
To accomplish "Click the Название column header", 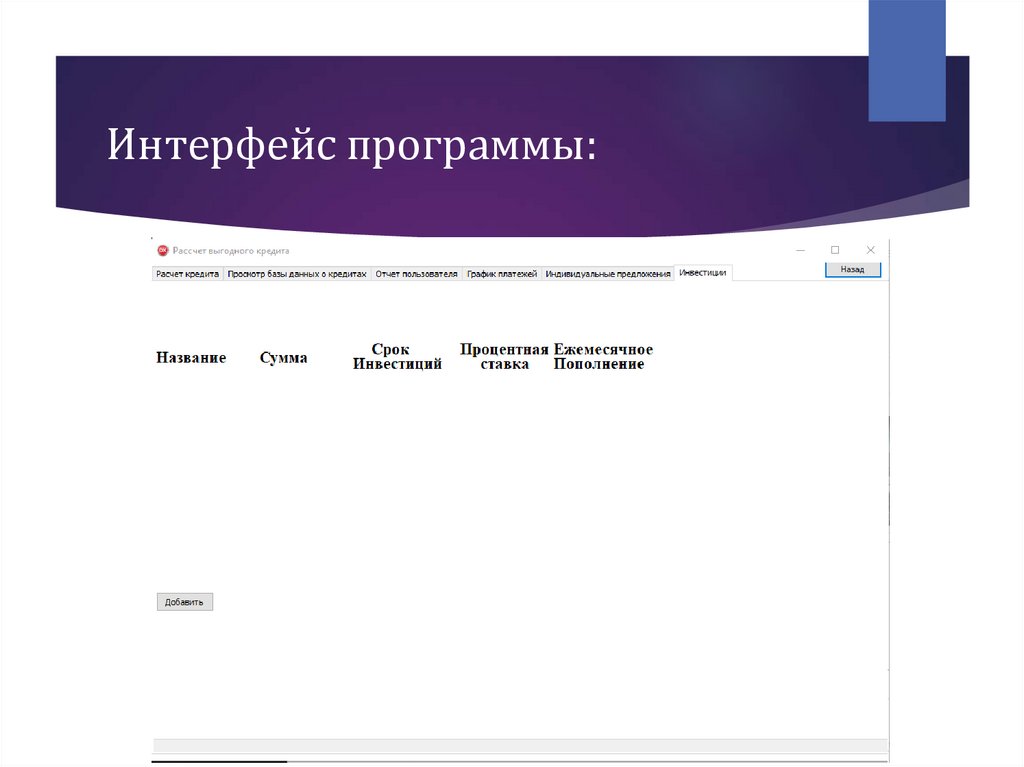I will pyautogui.click(x=191, y=357).
